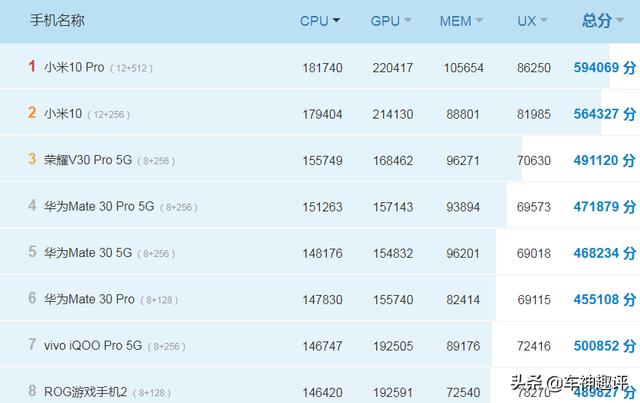The image size is (640, 403).
Task: Click total score 564327 分
Action: 604,114
